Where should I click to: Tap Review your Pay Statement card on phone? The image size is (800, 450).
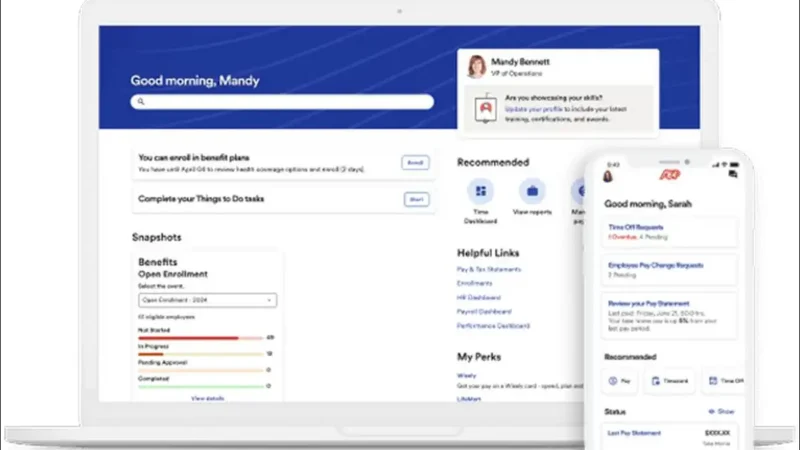669,316
